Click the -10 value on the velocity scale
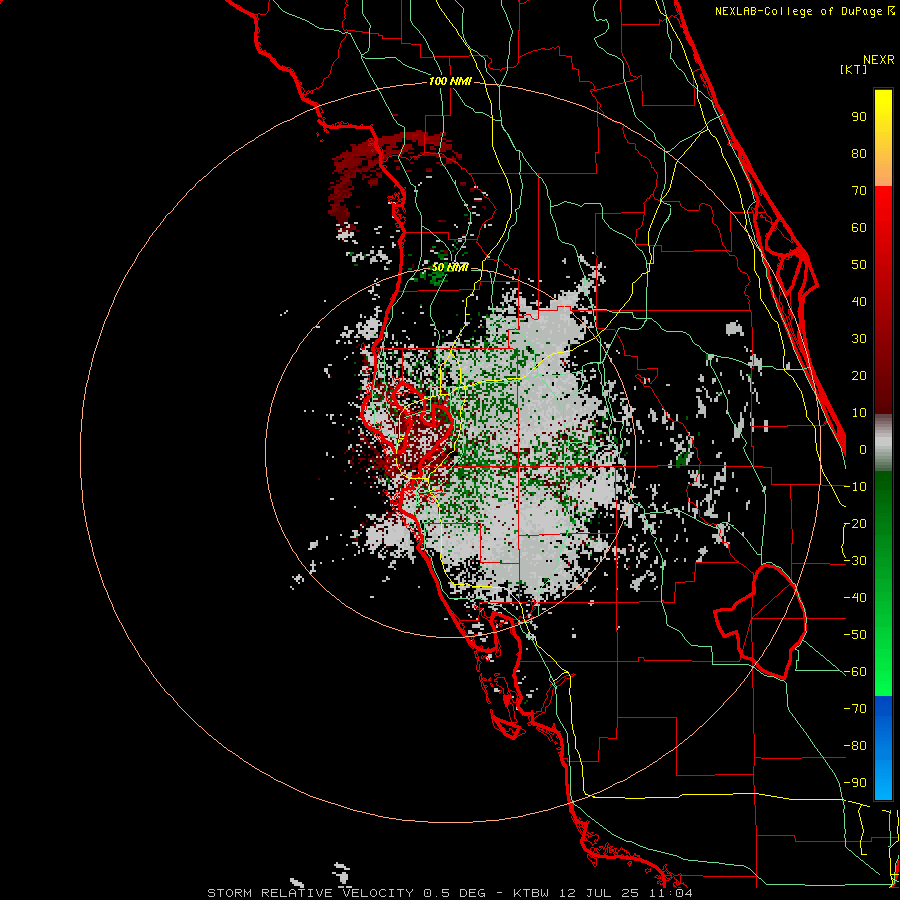This screenshot has width=900, height=900. 855,487
